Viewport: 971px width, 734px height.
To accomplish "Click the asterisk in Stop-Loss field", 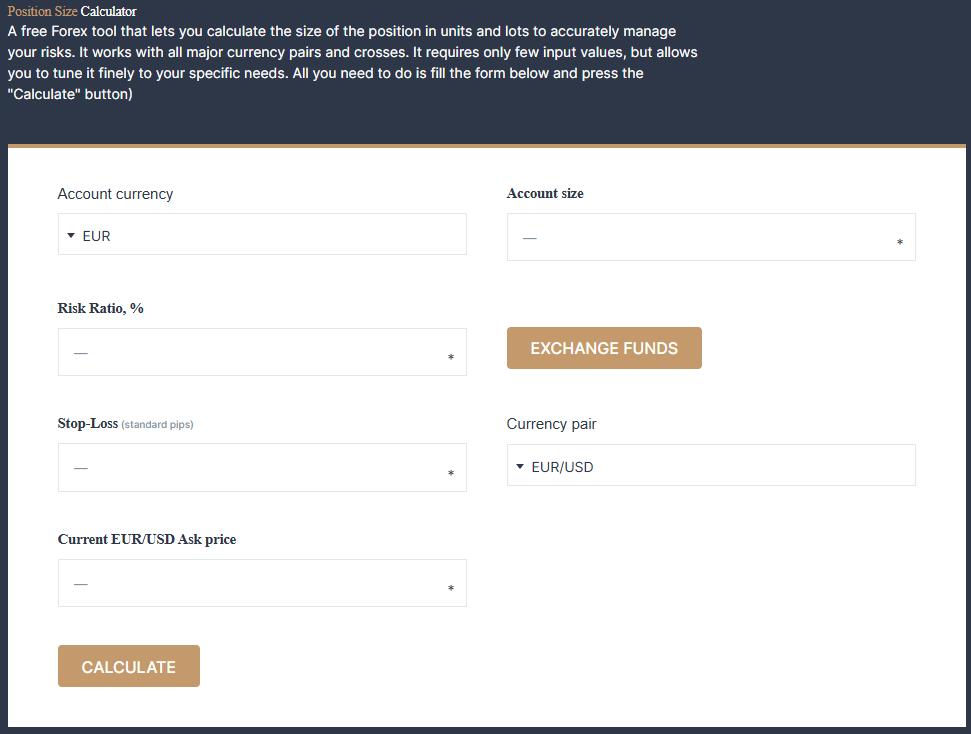I will tap(451, 473).
